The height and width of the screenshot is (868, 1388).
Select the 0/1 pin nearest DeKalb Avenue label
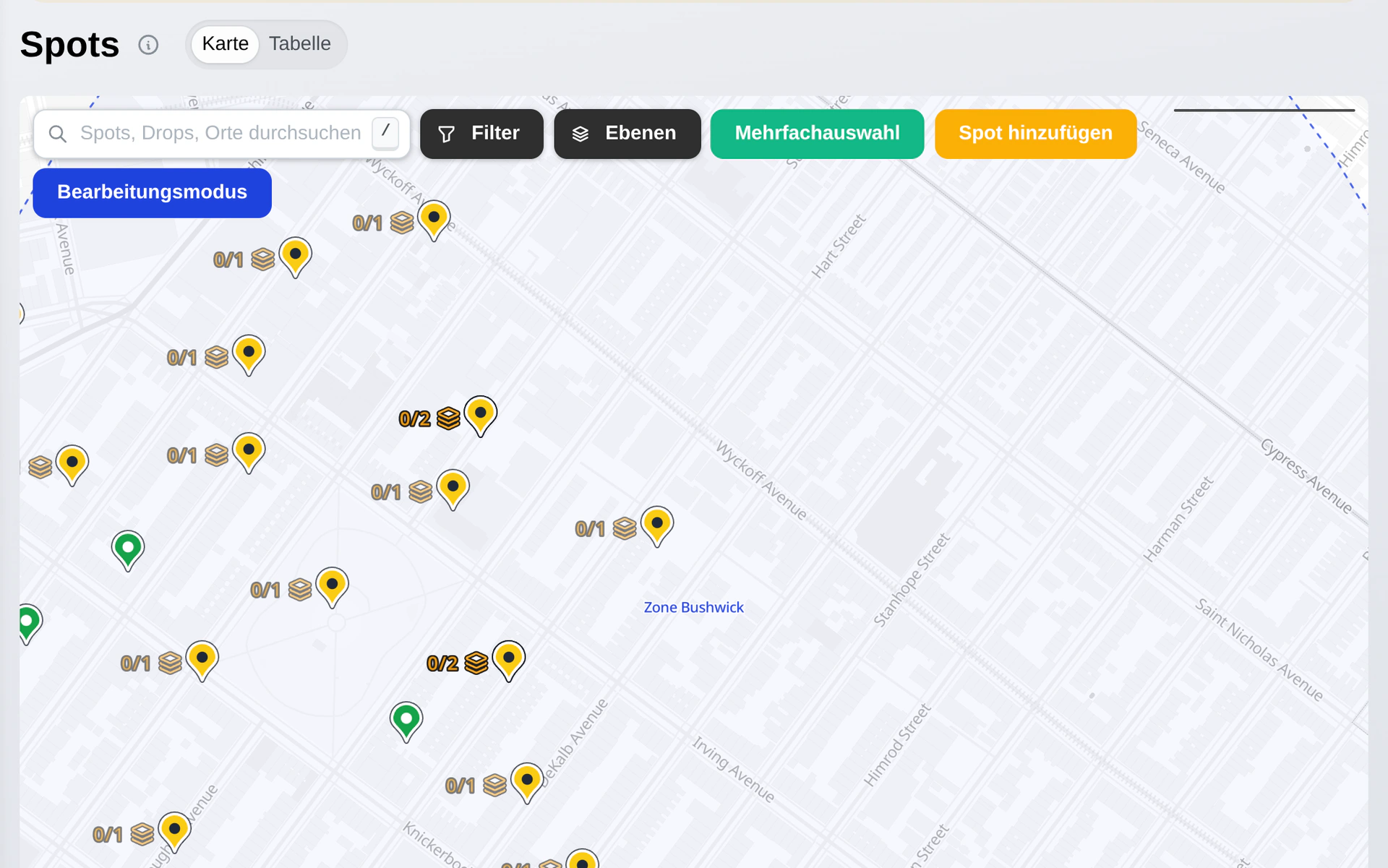click(527, 783)
